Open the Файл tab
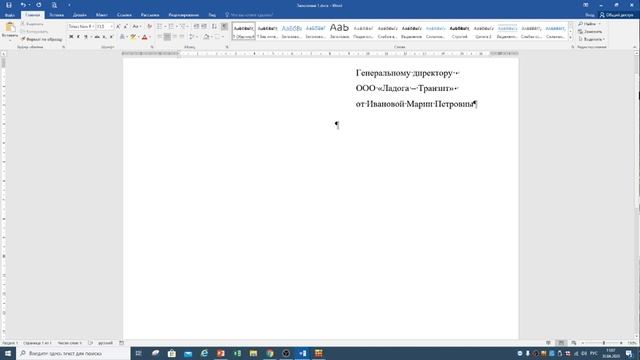 pyautogui.click(x=10, y=15)
